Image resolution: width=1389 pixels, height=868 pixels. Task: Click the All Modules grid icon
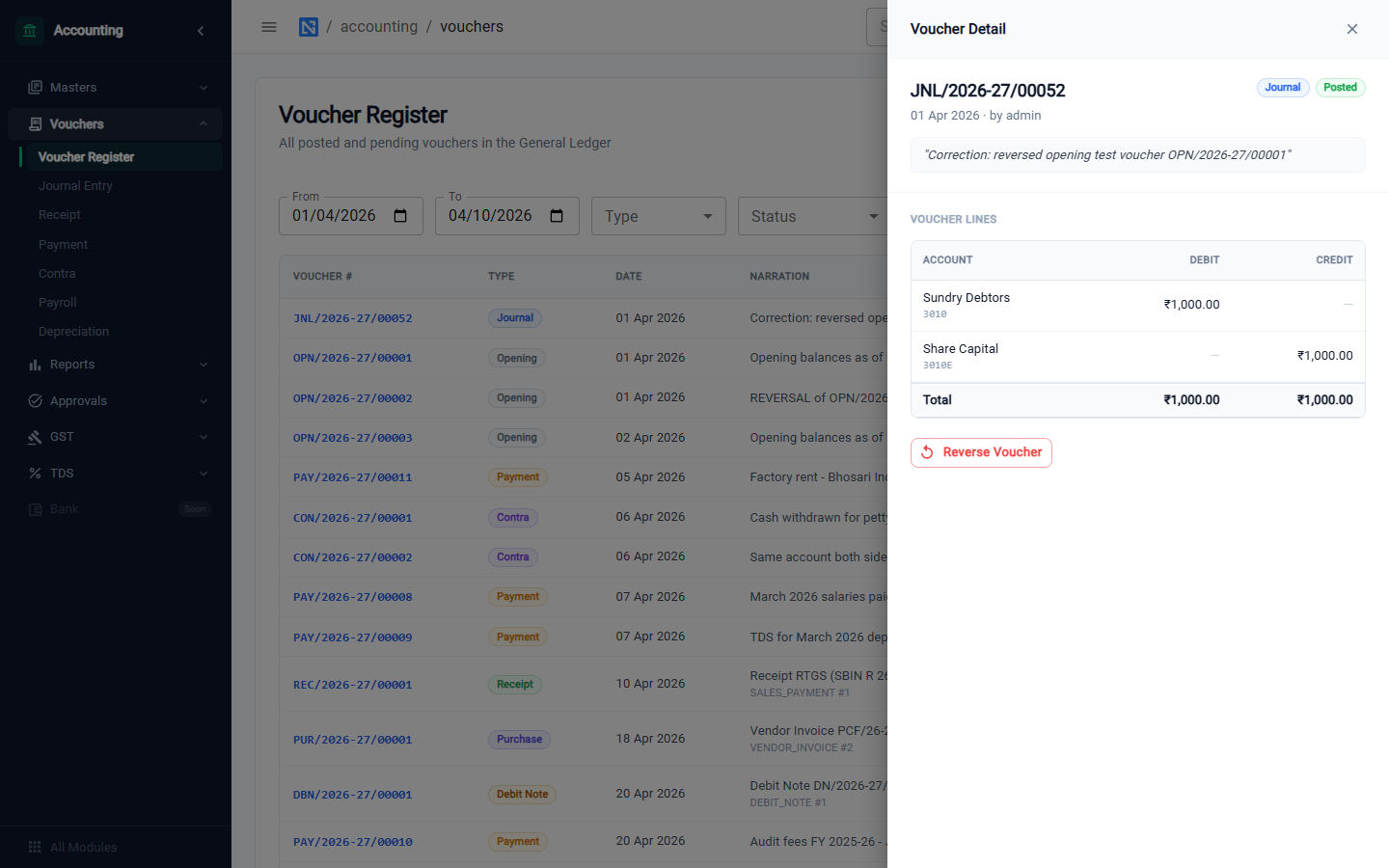35,847
